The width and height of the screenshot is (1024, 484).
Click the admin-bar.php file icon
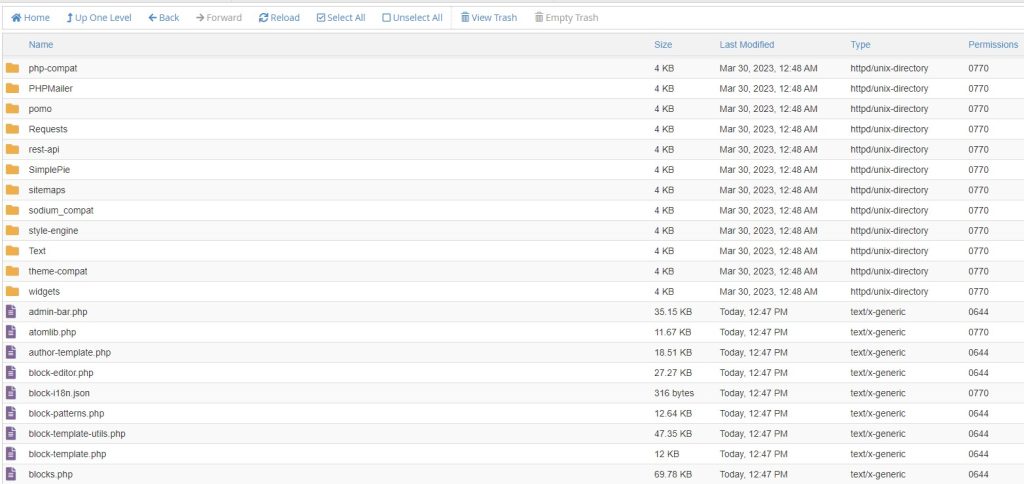tap(10, 312)
